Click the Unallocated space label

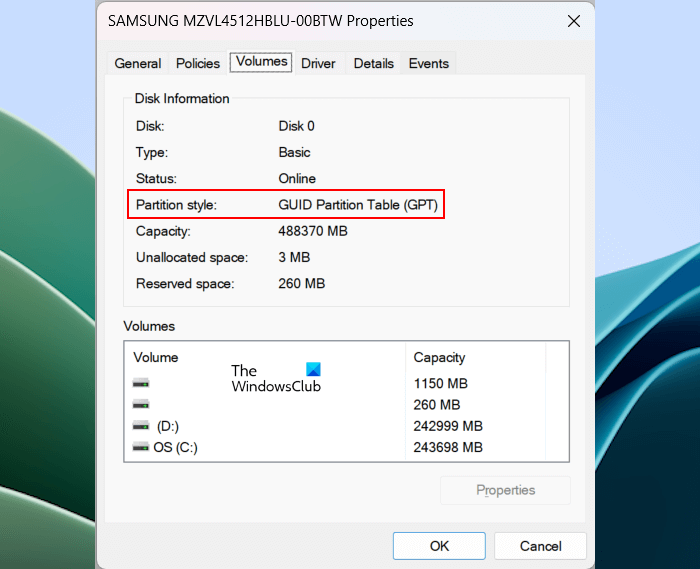click(192, 258)
